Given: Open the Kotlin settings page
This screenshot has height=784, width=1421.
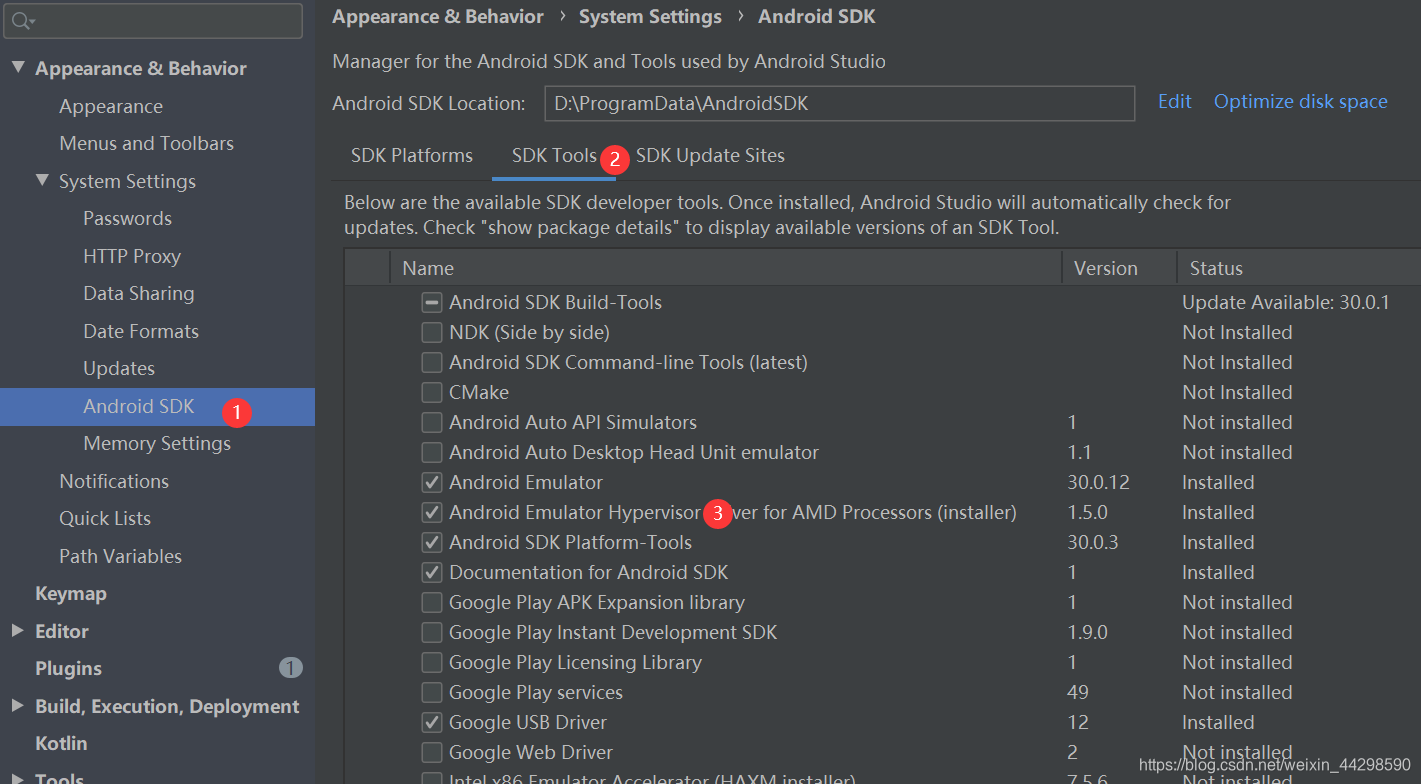Looking at the screenshot, I should click(x=61, y=743).
